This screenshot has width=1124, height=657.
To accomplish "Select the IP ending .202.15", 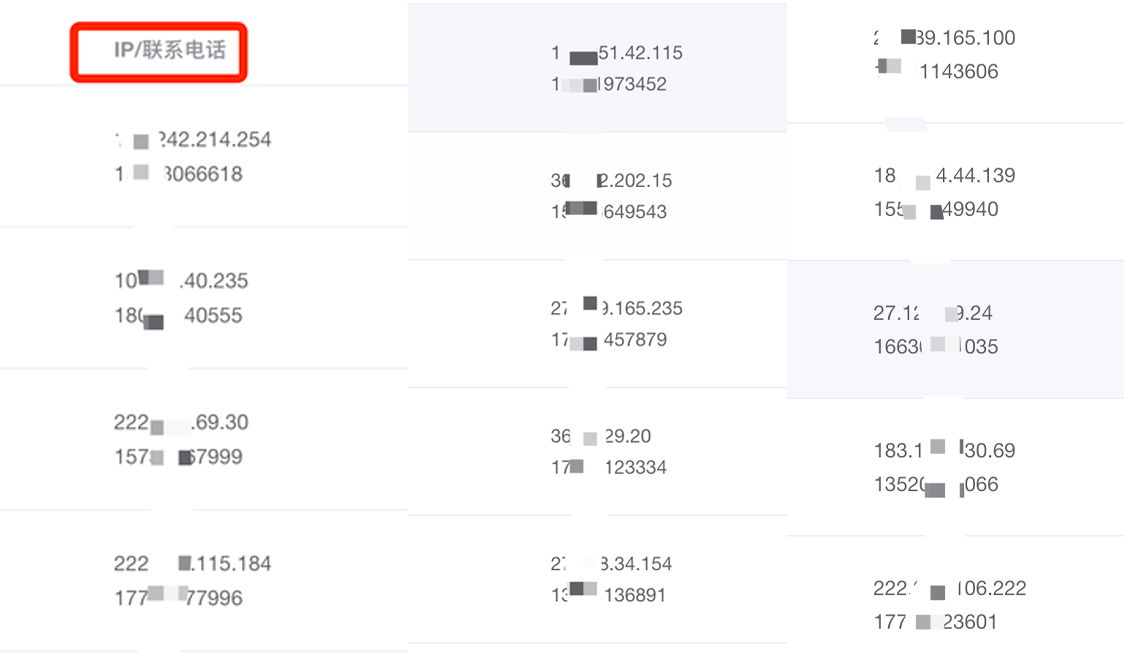I will point(611,181).
